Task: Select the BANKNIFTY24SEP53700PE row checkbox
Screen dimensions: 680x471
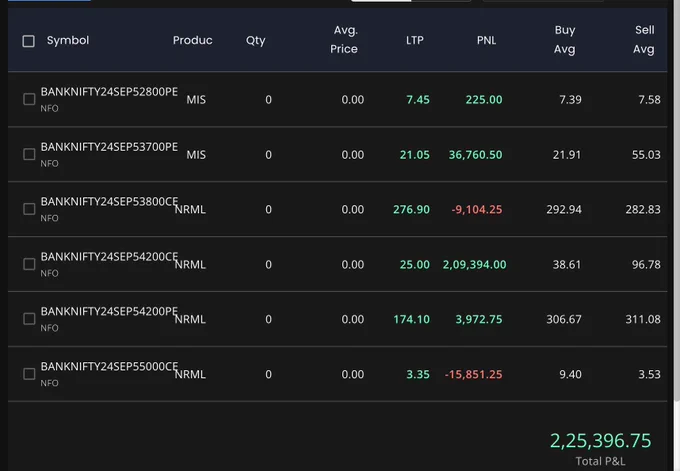Action: [29, 154]
